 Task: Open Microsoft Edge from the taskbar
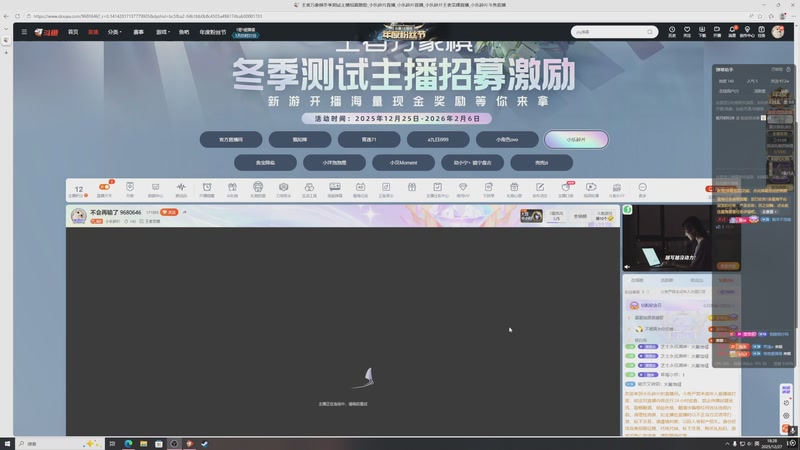point(128,443)
